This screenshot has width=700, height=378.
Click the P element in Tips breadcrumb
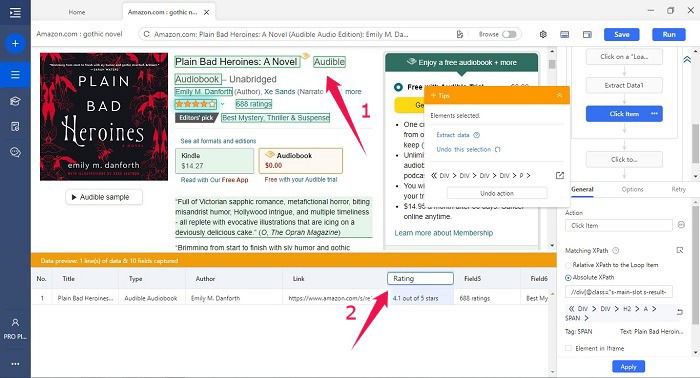[521, 176]
